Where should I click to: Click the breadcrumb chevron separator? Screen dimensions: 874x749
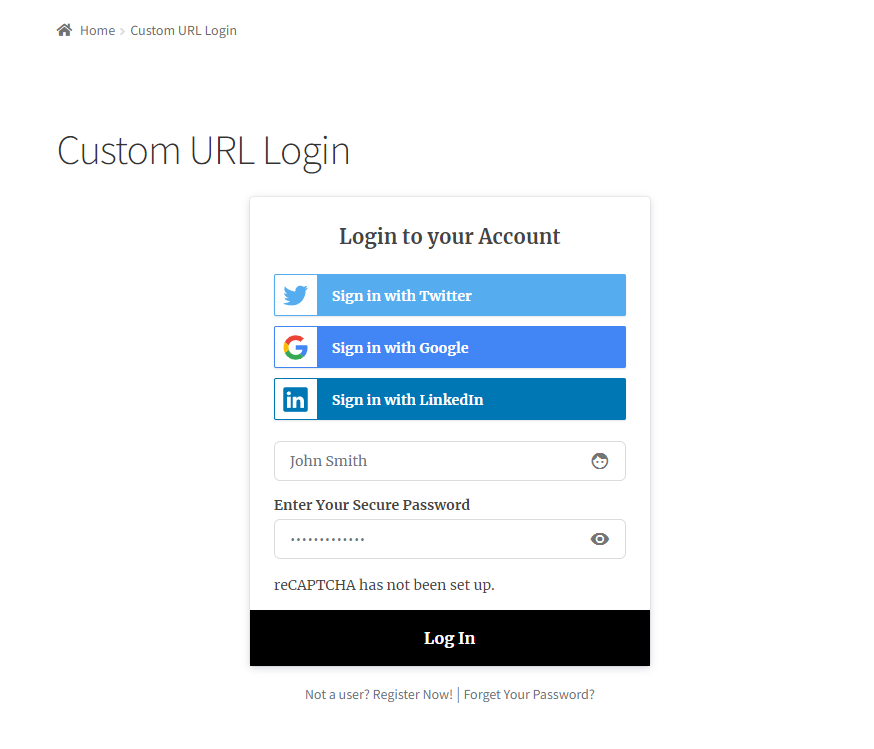tap(122, 31)
